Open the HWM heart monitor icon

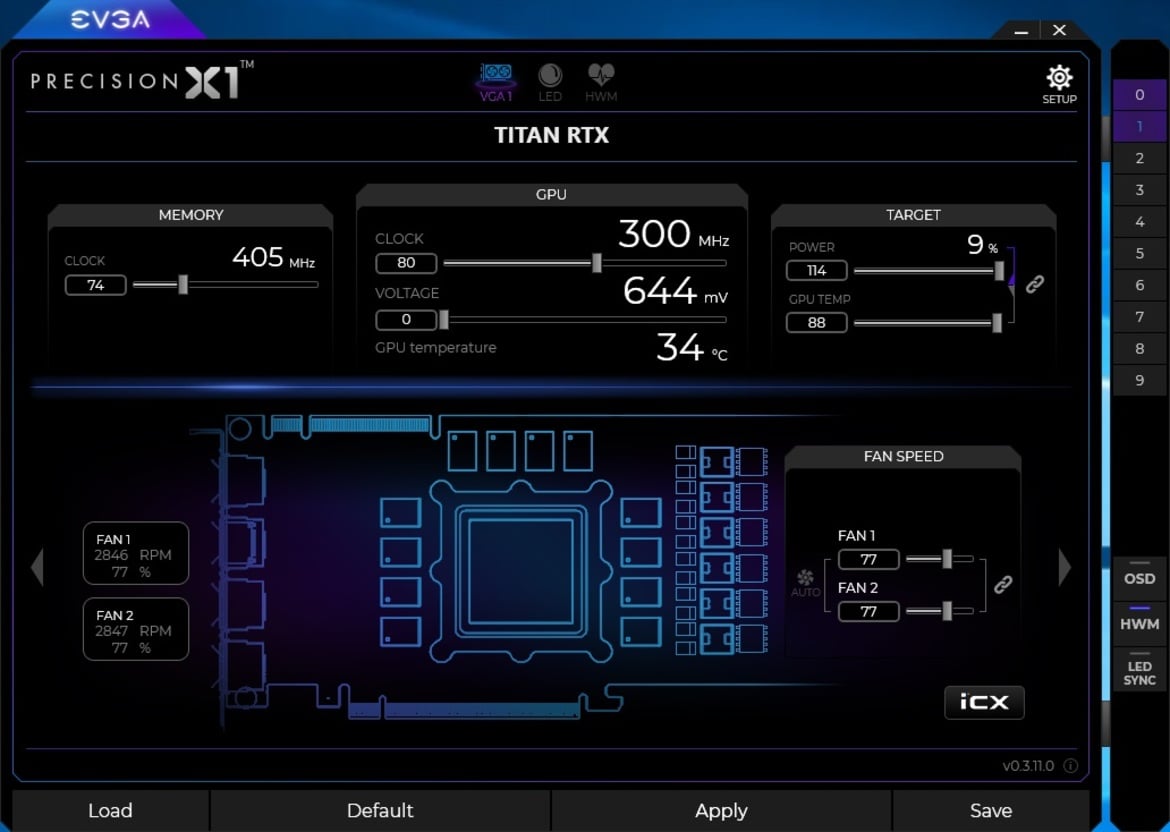point(601,82)
